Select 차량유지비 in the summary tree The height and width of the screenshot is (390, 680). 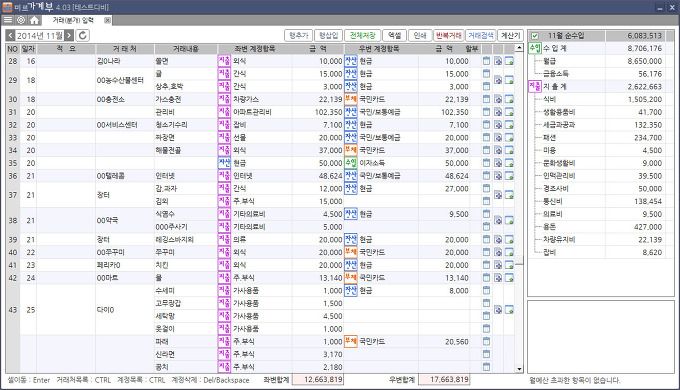click(x=559, y=239)
